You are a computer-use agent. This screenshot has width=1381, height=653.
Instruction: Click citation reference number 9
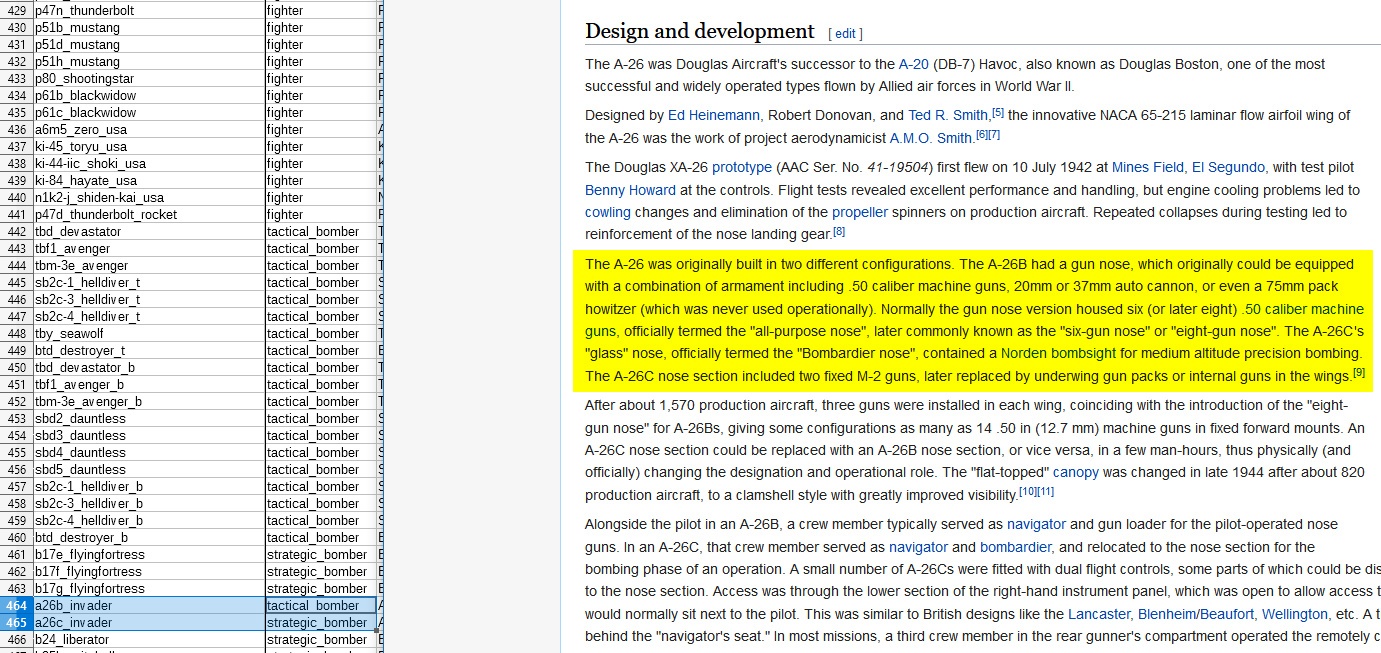click(x=1359, y=373)
